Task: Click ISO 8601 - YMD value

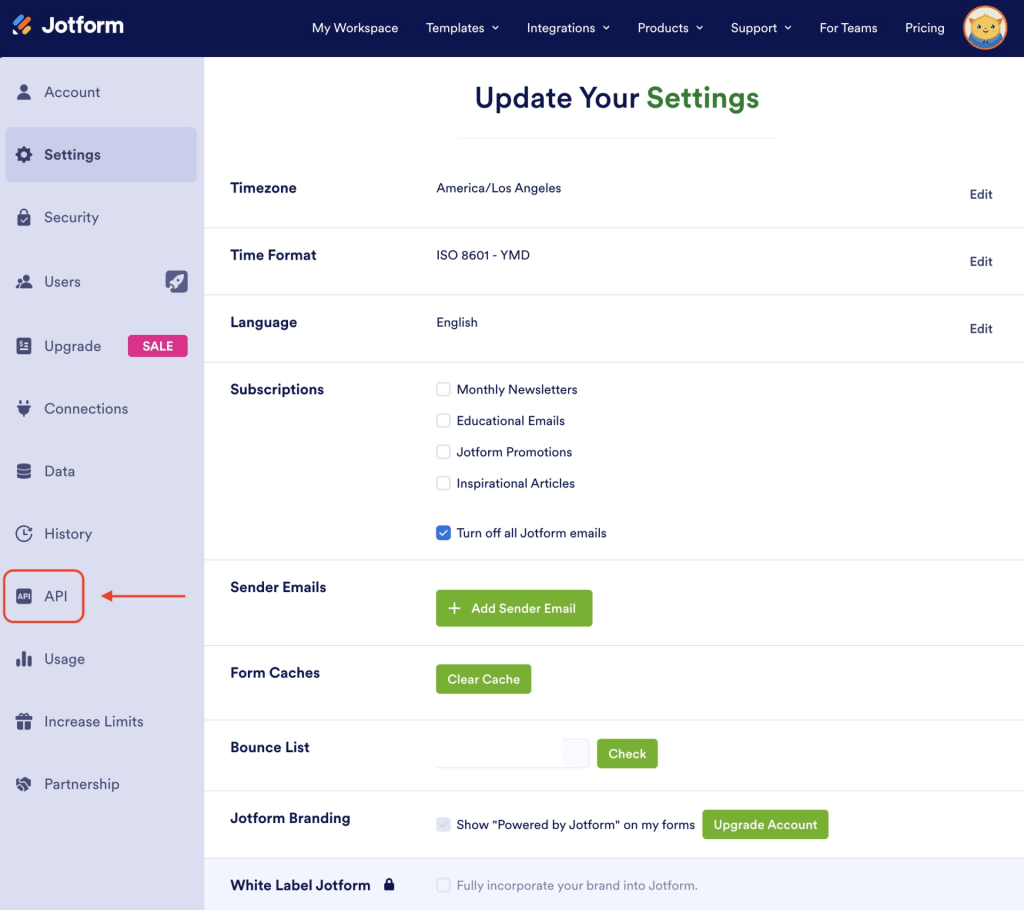Action: coord(483,255)
